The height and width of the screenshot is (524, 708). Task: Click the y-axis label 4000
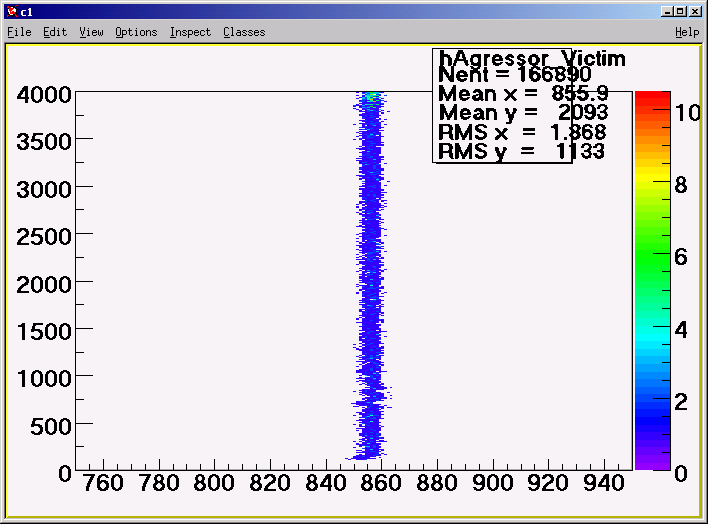click(x=44, y=95)
